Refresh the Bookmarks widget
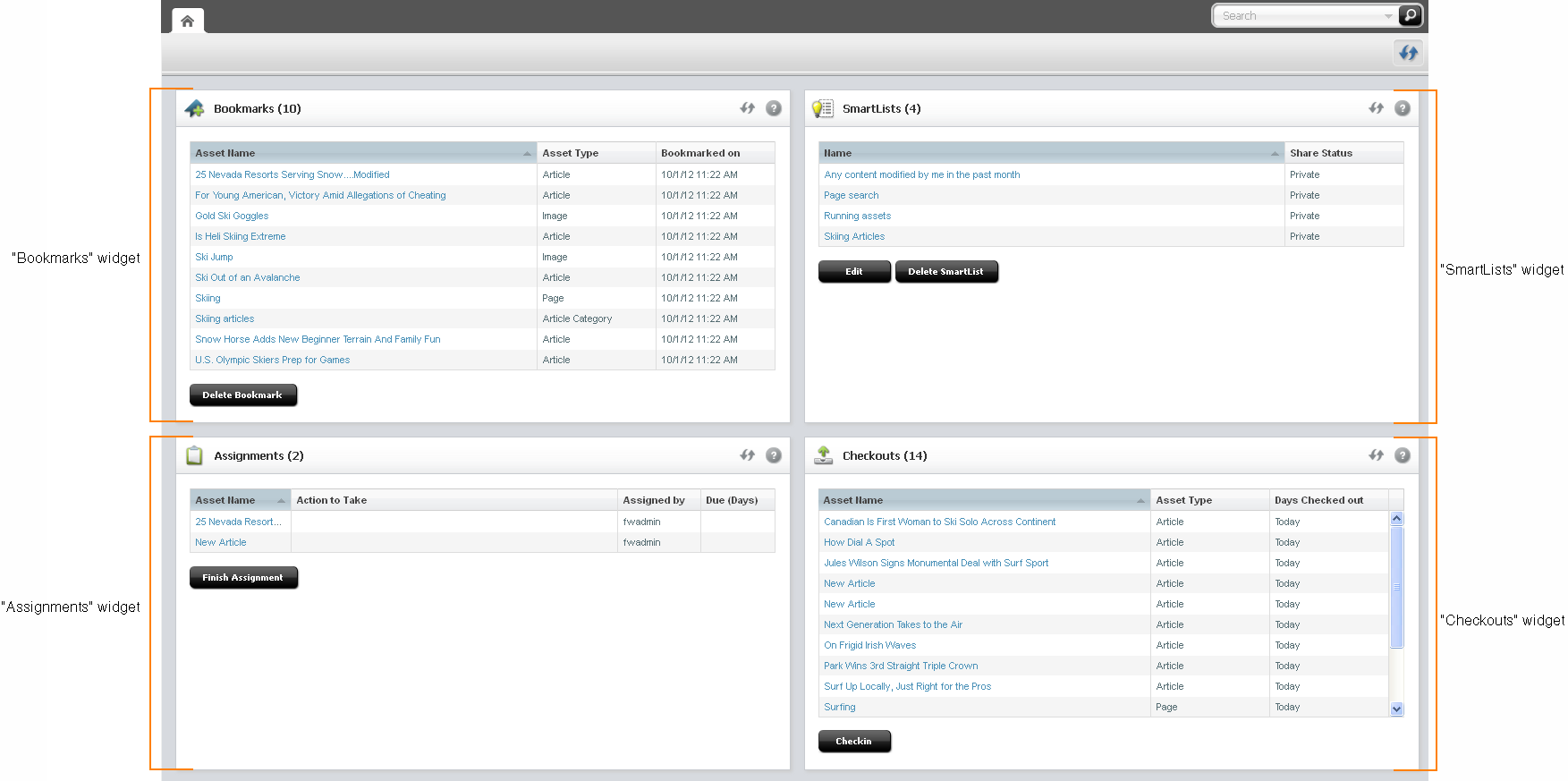 click(748, 108)
